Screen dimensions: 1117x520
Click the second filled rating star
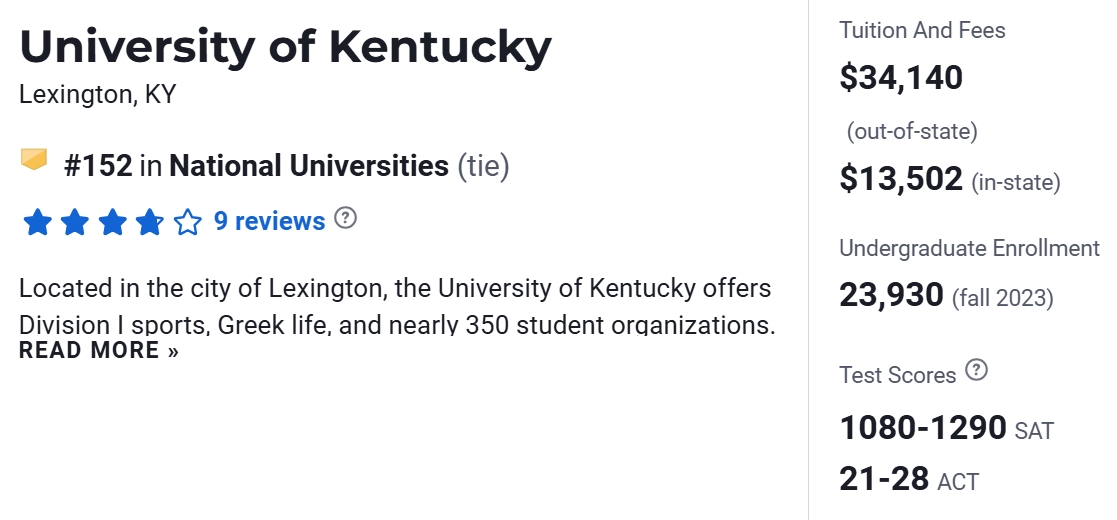point(75,221)
